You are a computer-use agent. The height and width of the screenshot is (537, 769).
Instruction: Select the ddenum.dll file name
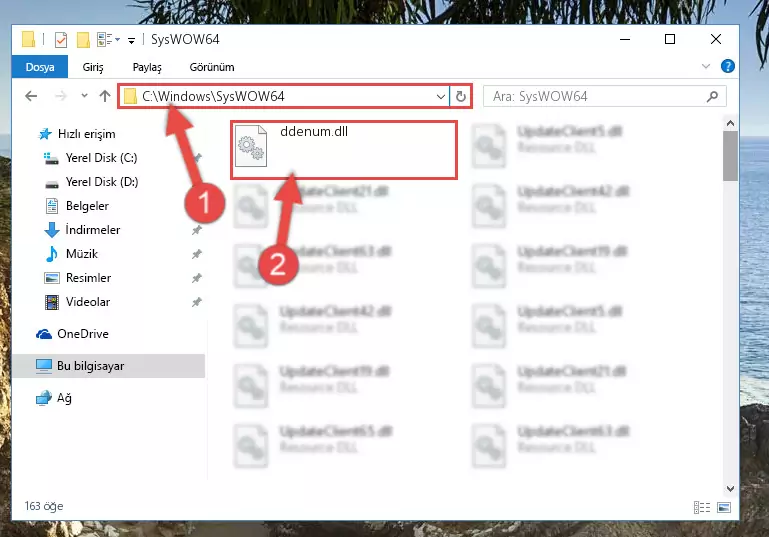tap(314, 131)
